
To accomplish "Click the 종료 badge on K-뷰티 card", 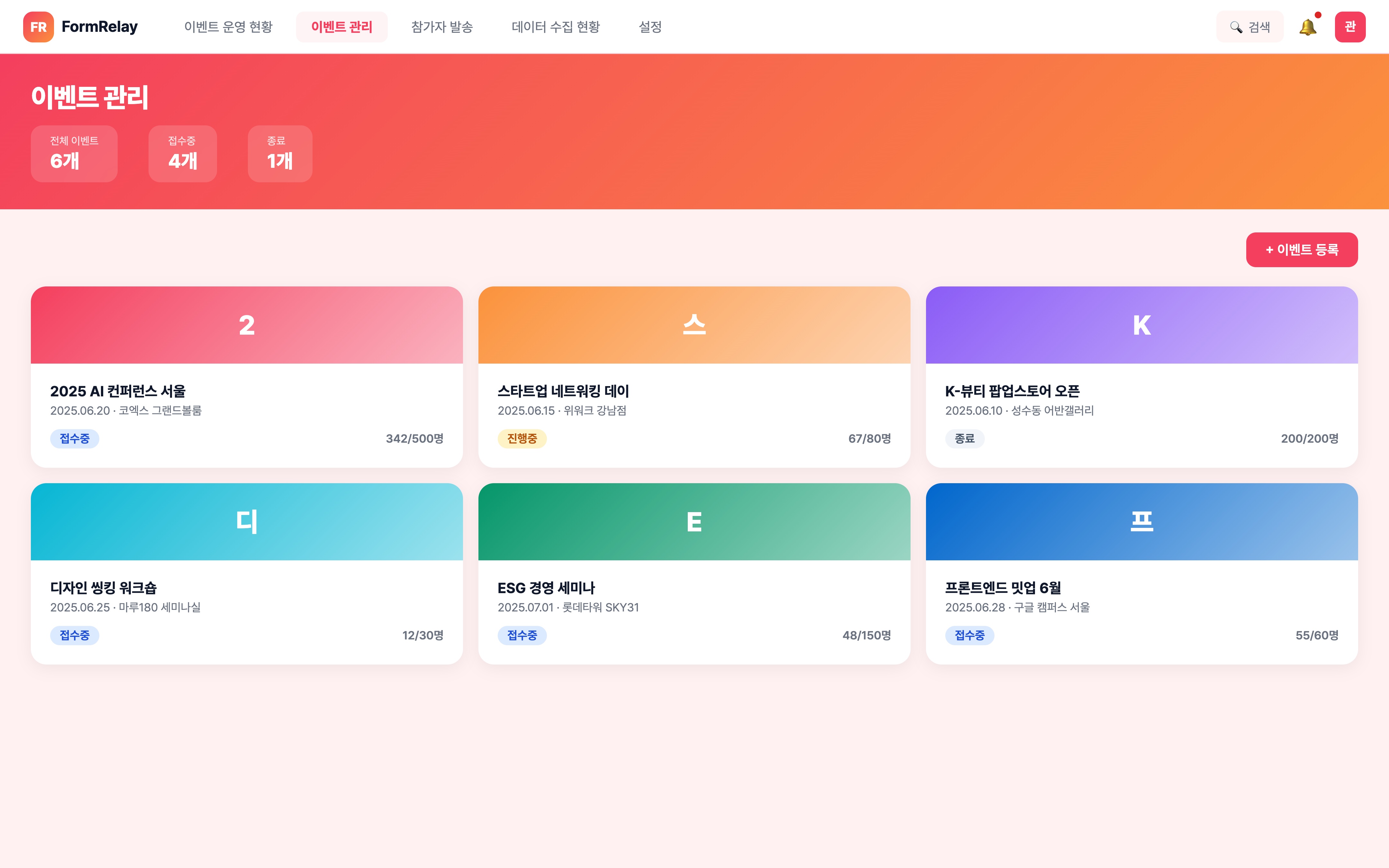I will pyautogui.click(x=965, y=438).
